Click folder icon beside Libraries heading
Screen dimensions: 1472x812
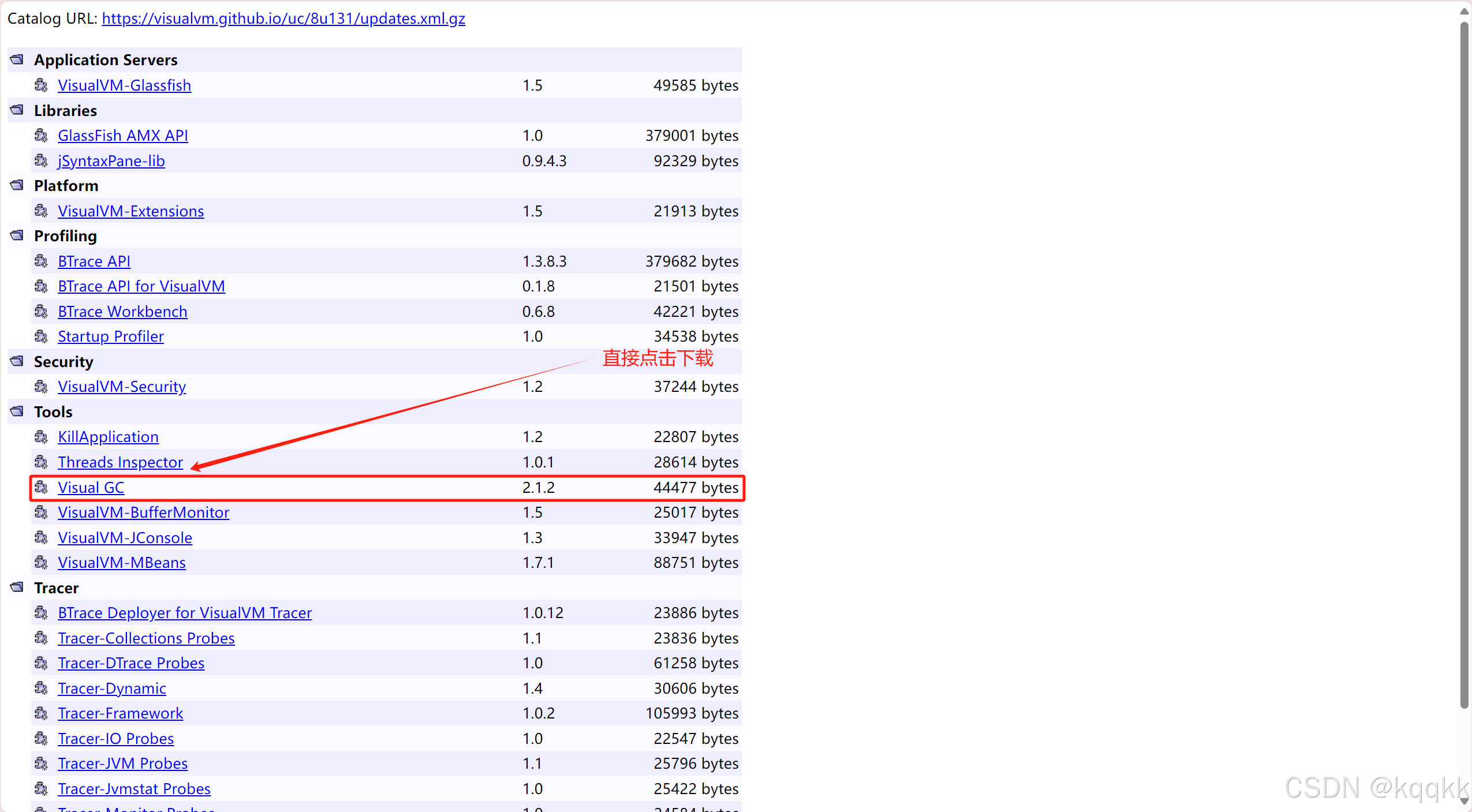click(17, 110)
